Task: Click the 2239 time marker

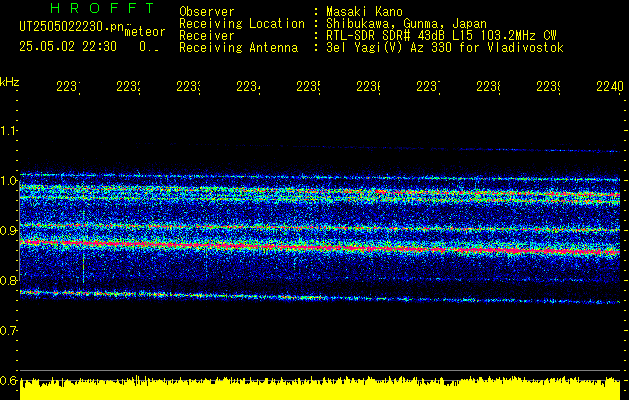Action: 549,87
